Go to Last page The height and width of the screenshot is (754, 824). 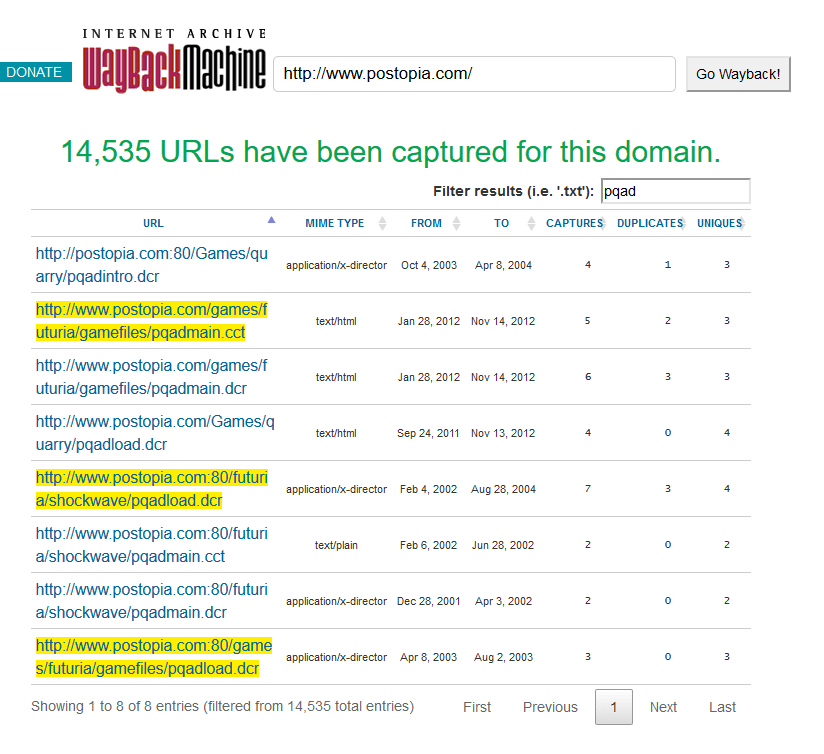click(722, 707)
